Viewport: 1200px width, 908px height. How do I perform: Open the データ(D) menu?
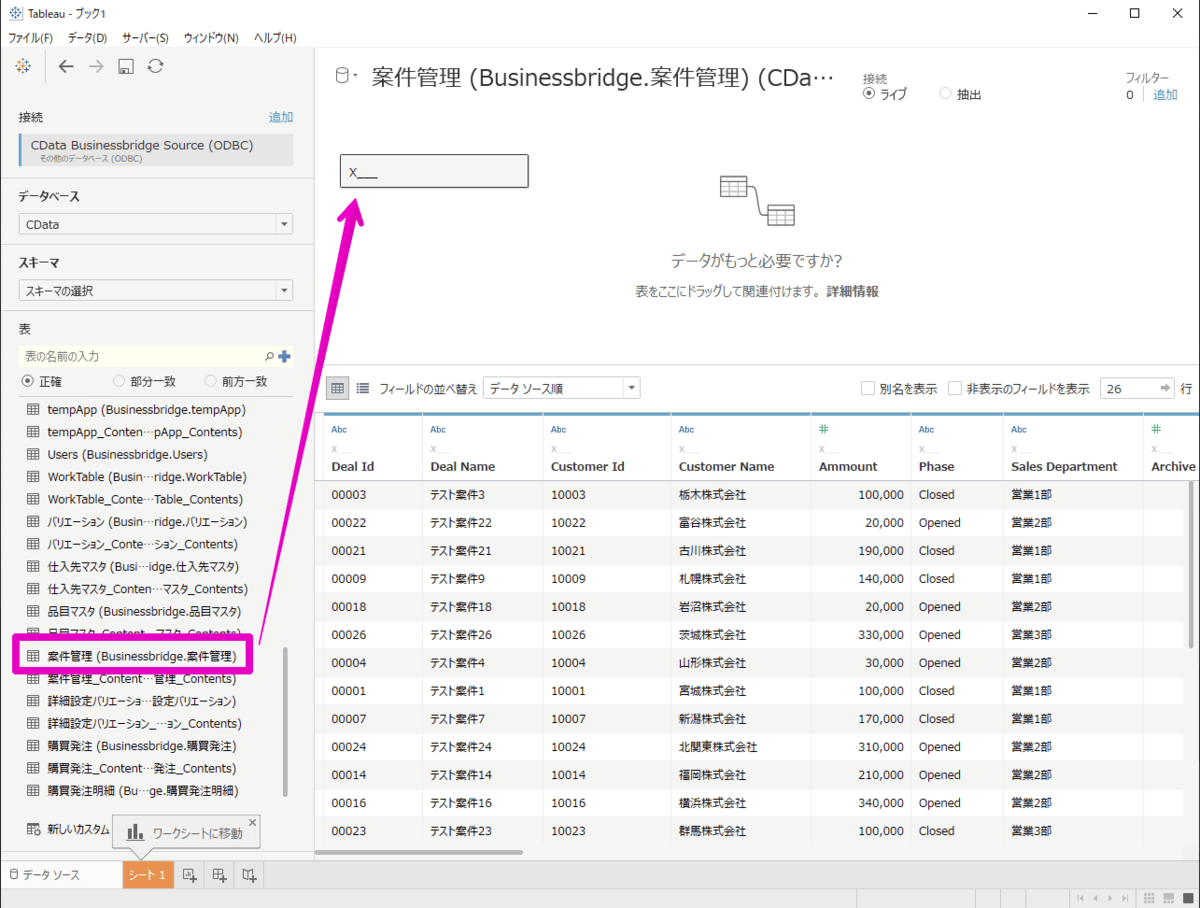point(87,38)
